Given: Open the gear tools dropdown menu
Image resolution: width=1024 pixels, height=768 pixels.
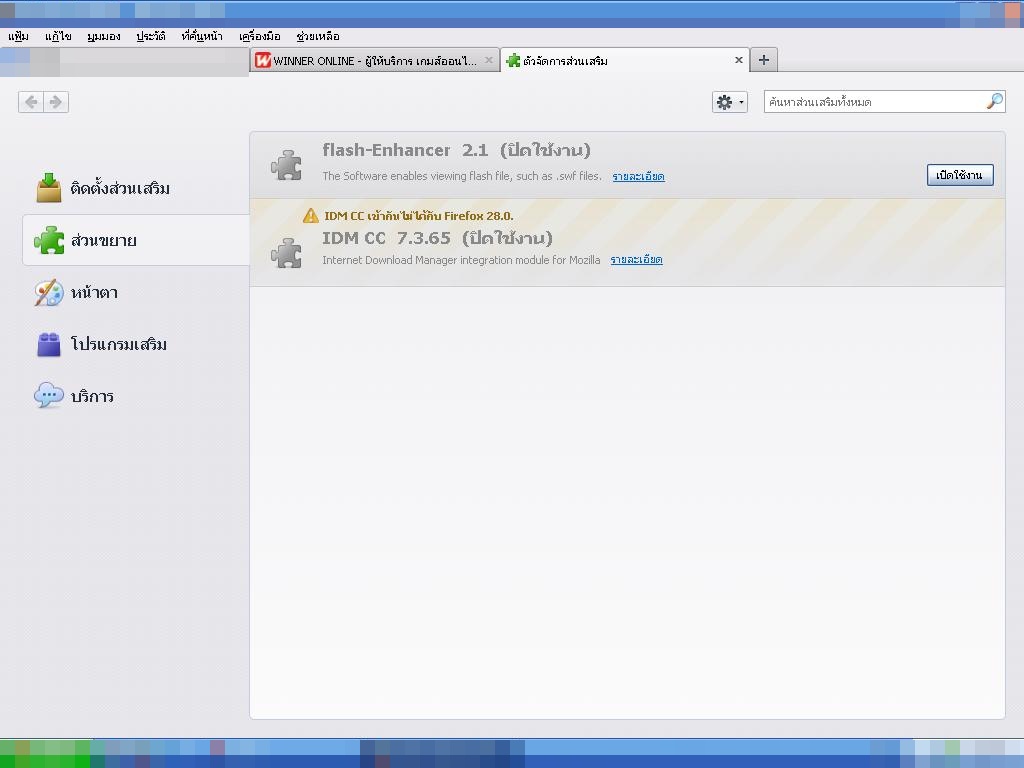Looking at the screenshot, I should (x=729, y=102).
